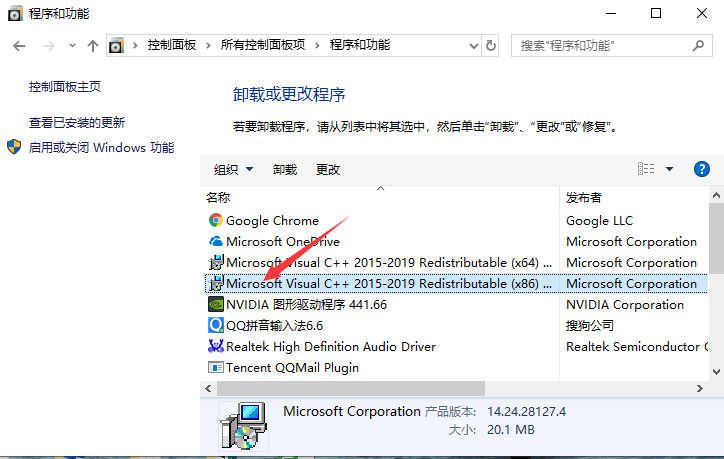Open recent locations dropdown near navigation arrows
Screen dimensions: 724x459
(x=71, y=46)
